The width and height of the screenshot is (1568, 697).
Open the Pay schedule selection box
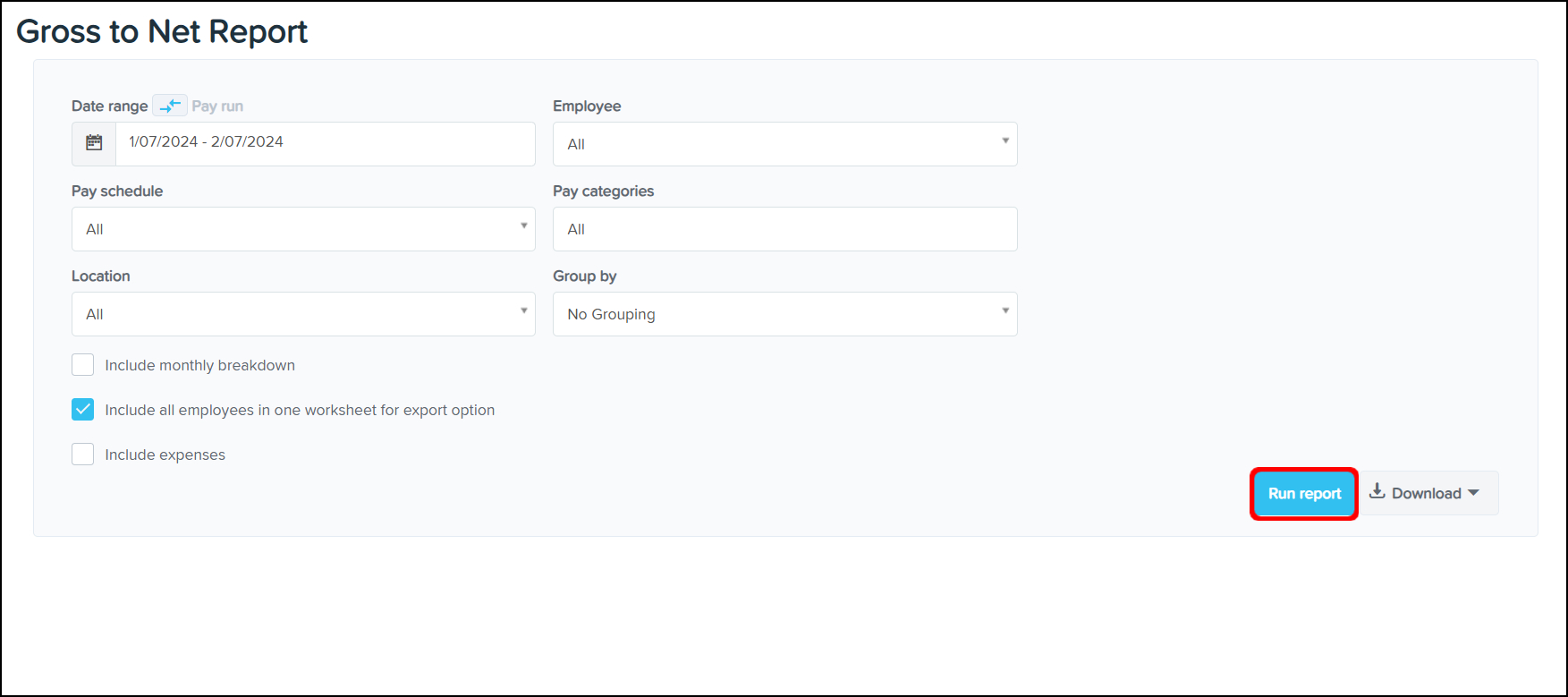click(295, 229)
